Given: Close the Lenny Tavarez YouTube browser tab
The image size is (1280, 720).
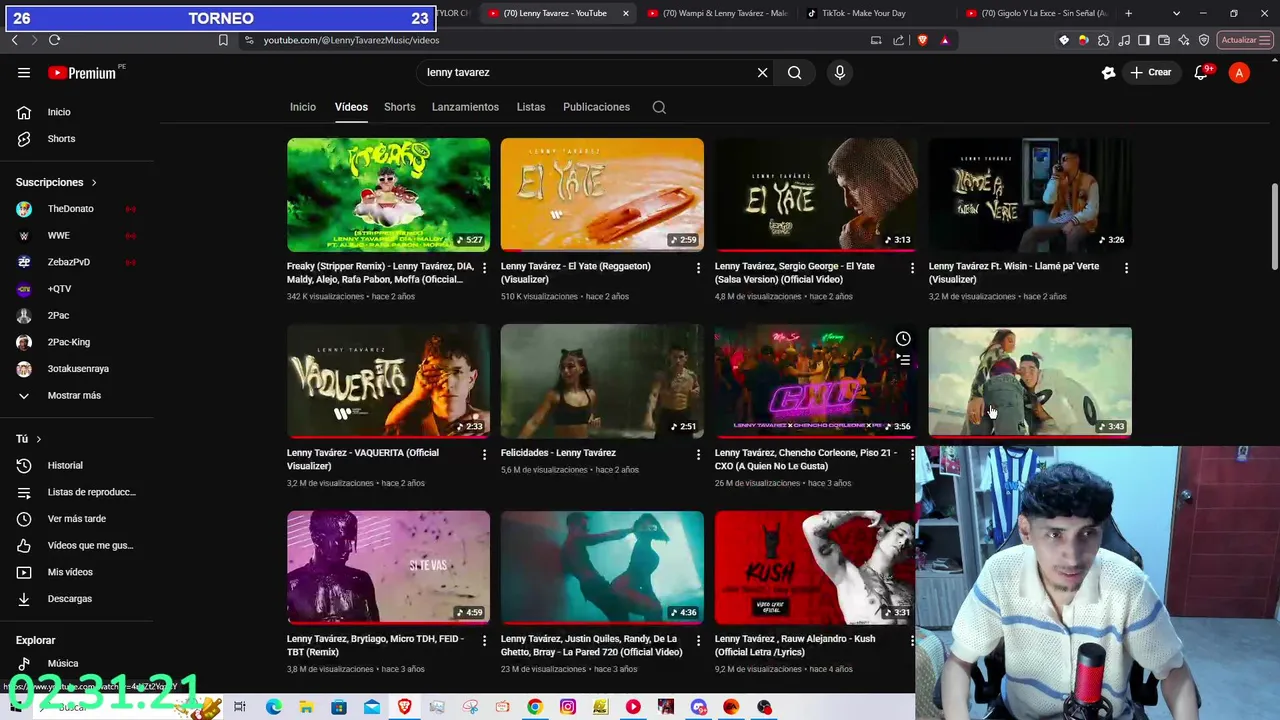Looking at the screenshot, I should click(626, 13).
